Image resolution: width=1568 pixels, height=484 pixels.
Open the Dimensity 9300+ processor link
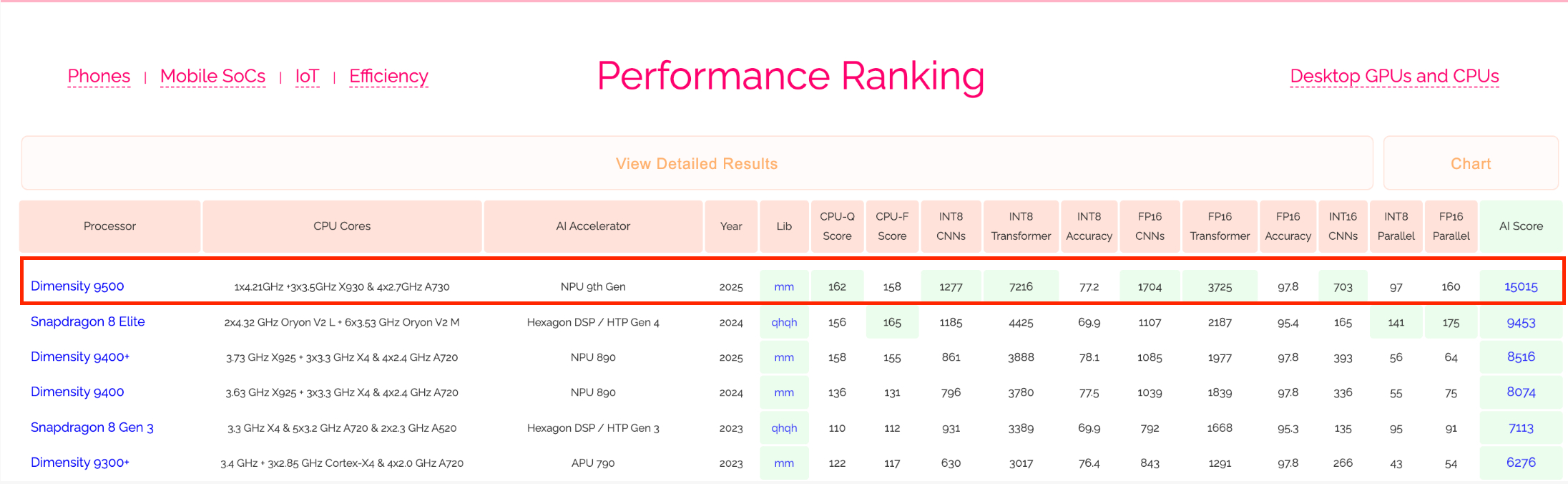[80, 463]
